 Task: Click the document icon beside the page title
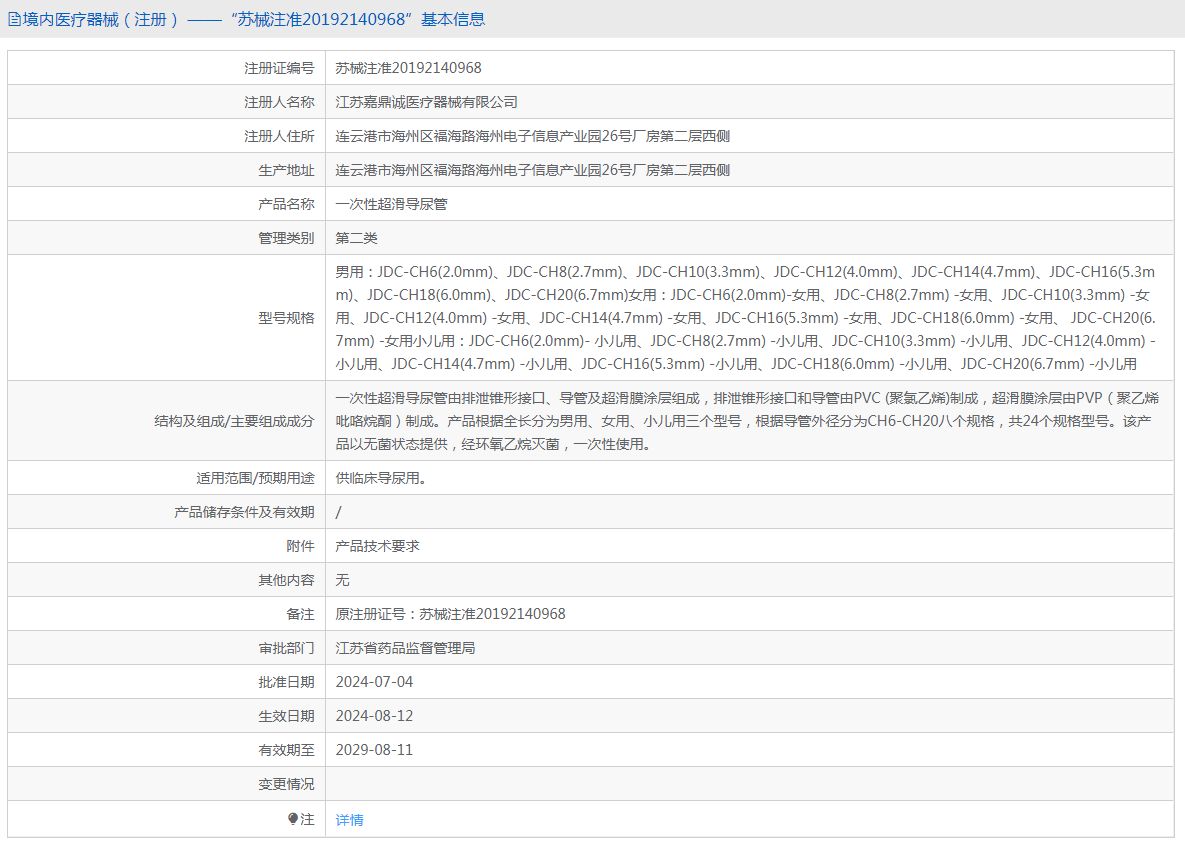pyautogui.click(x=14, y=20)
